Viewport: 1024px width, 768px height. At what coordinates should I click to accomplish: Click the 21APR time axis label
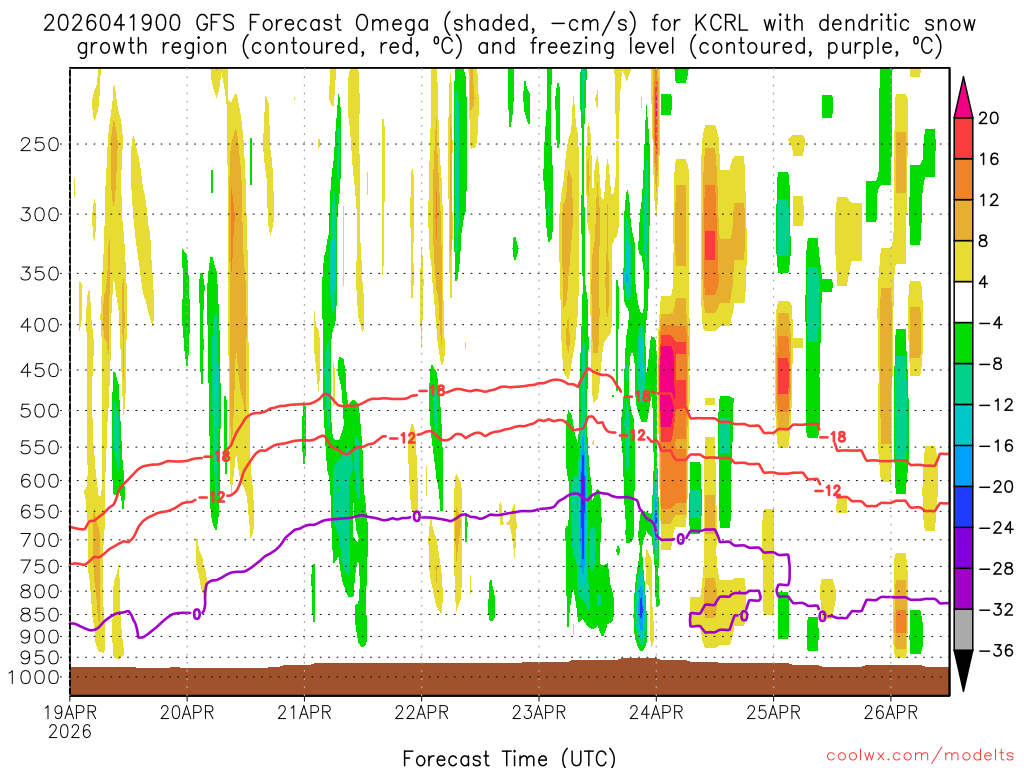point(304,712)
